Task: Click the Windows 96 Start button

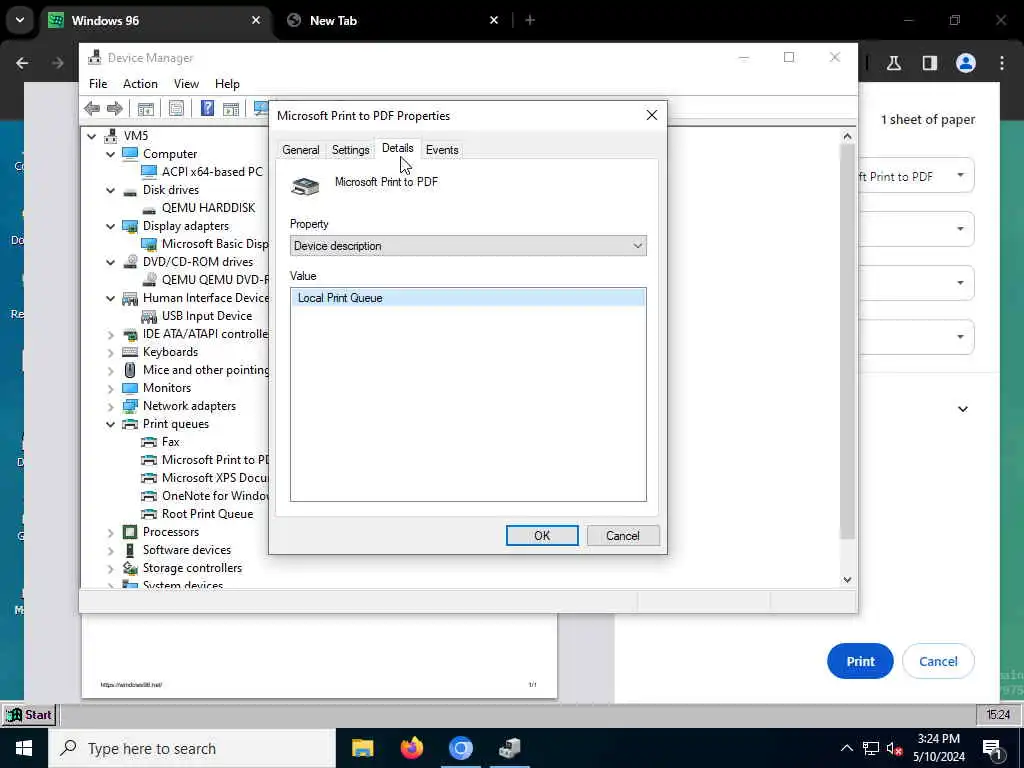Action: pos(29,714)
